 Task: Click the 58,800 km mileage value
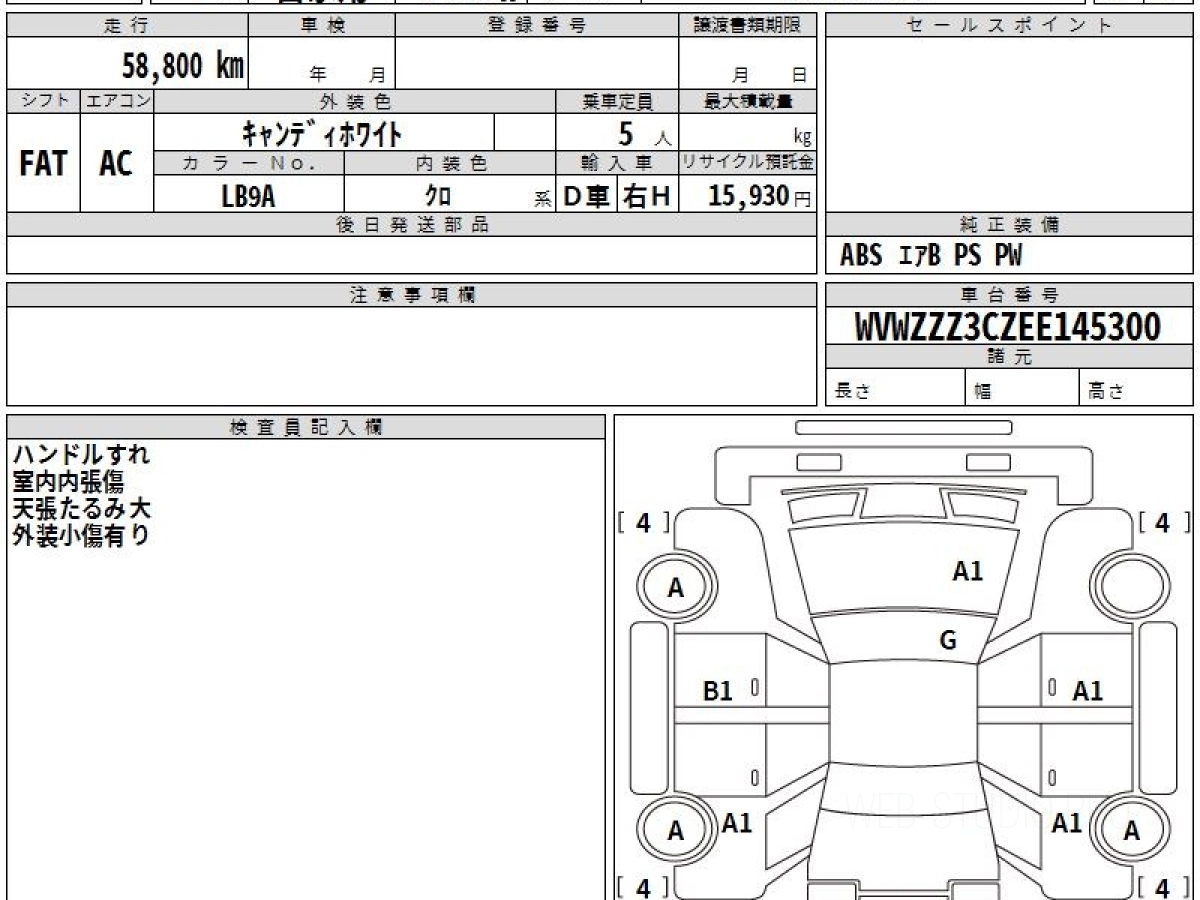click(183, 66)
